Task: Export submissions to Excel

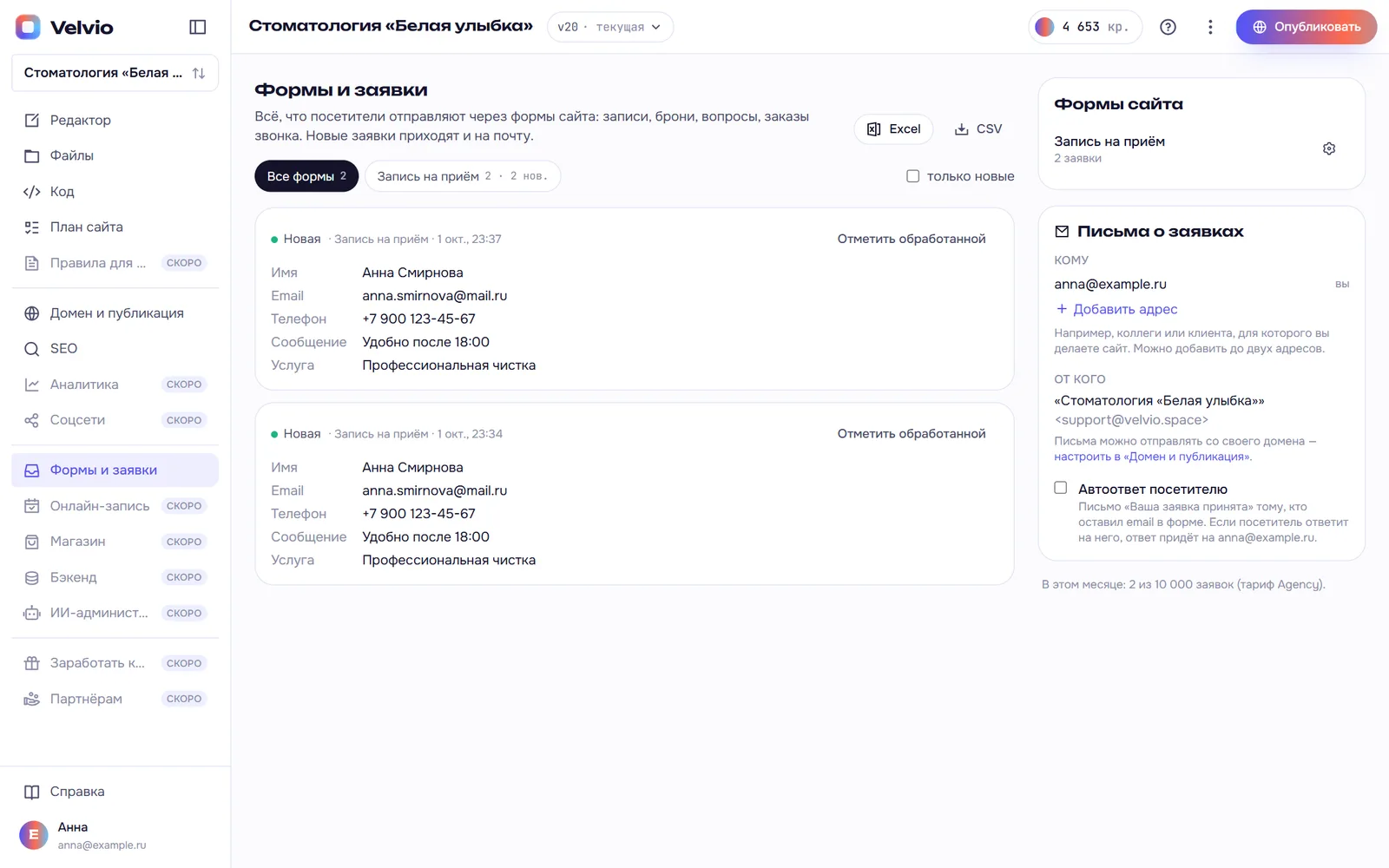Action: click(x=893, y=128)
